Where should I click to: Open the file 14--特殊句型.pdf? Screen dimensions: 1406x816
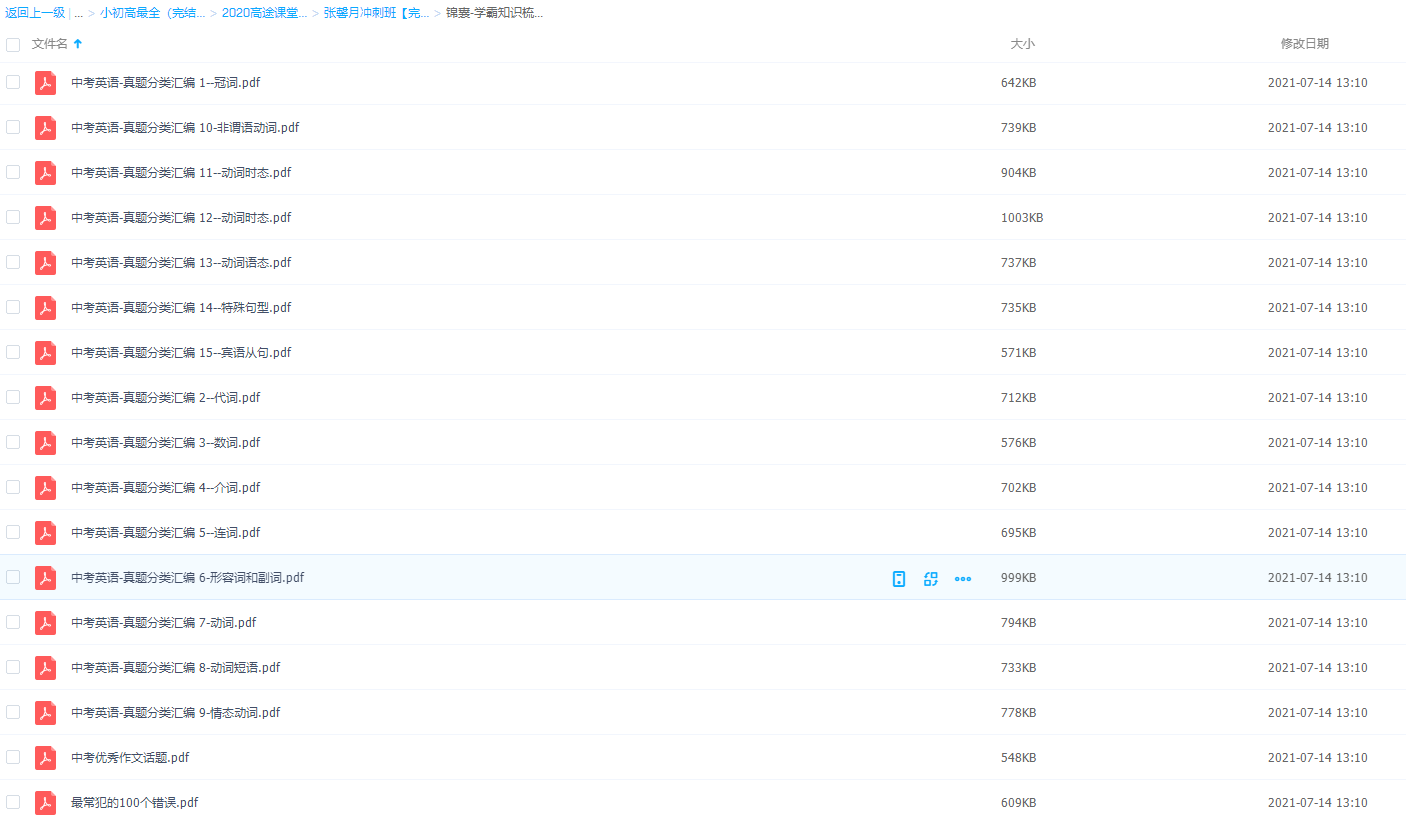pyautogui.click(x=181, y=308)
